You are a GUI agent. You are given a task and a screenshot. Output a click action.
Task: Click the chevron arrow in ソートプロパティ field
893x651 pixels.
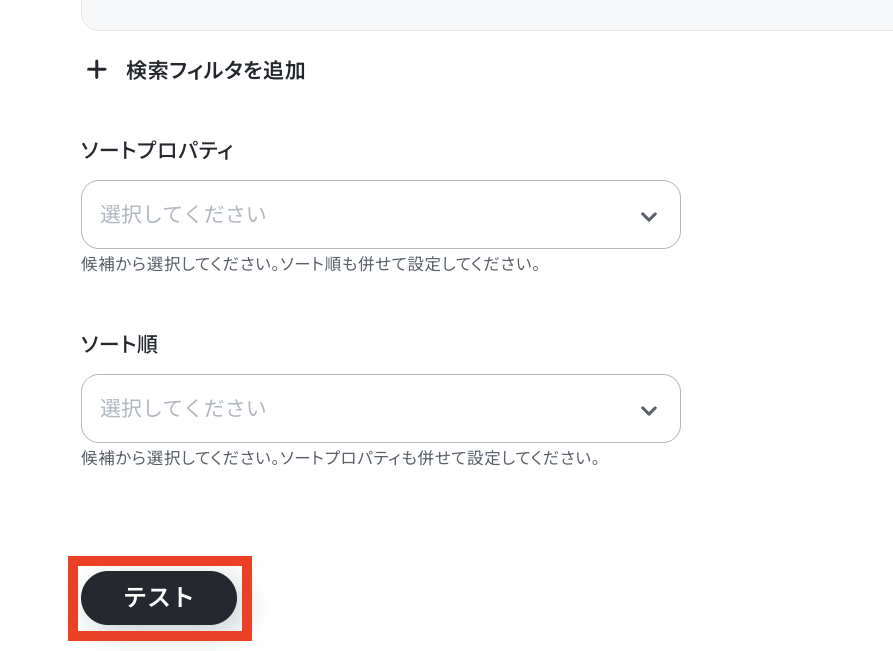click(648, 216)
